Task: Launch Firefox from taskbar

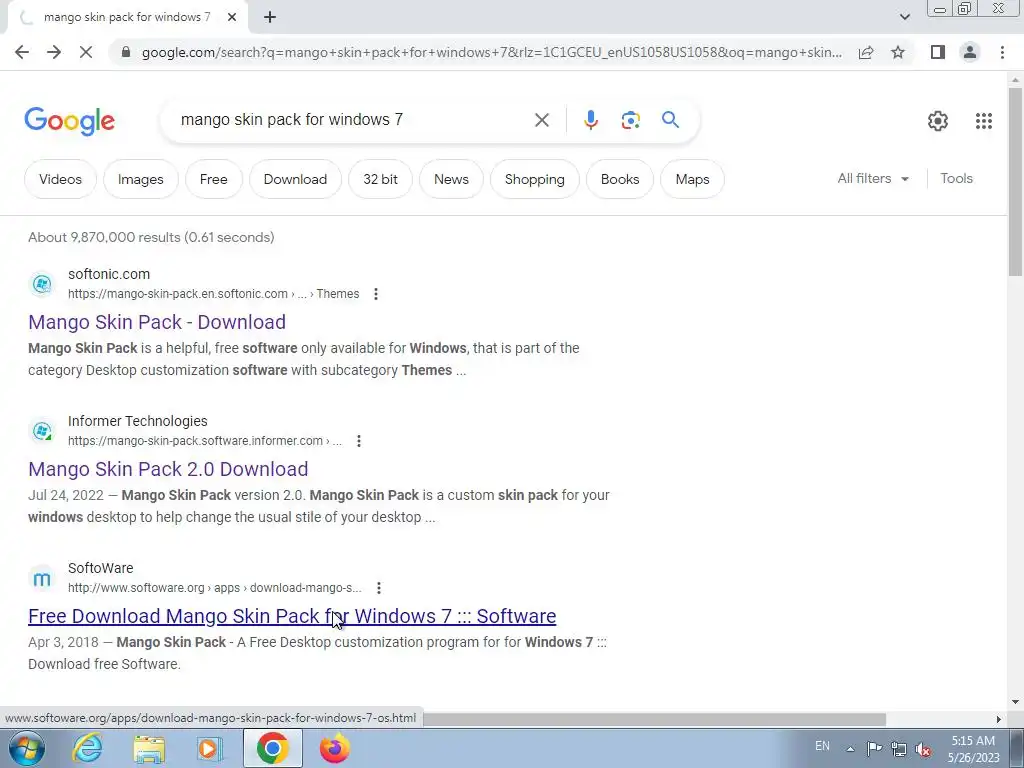Action: pos(334,748)
